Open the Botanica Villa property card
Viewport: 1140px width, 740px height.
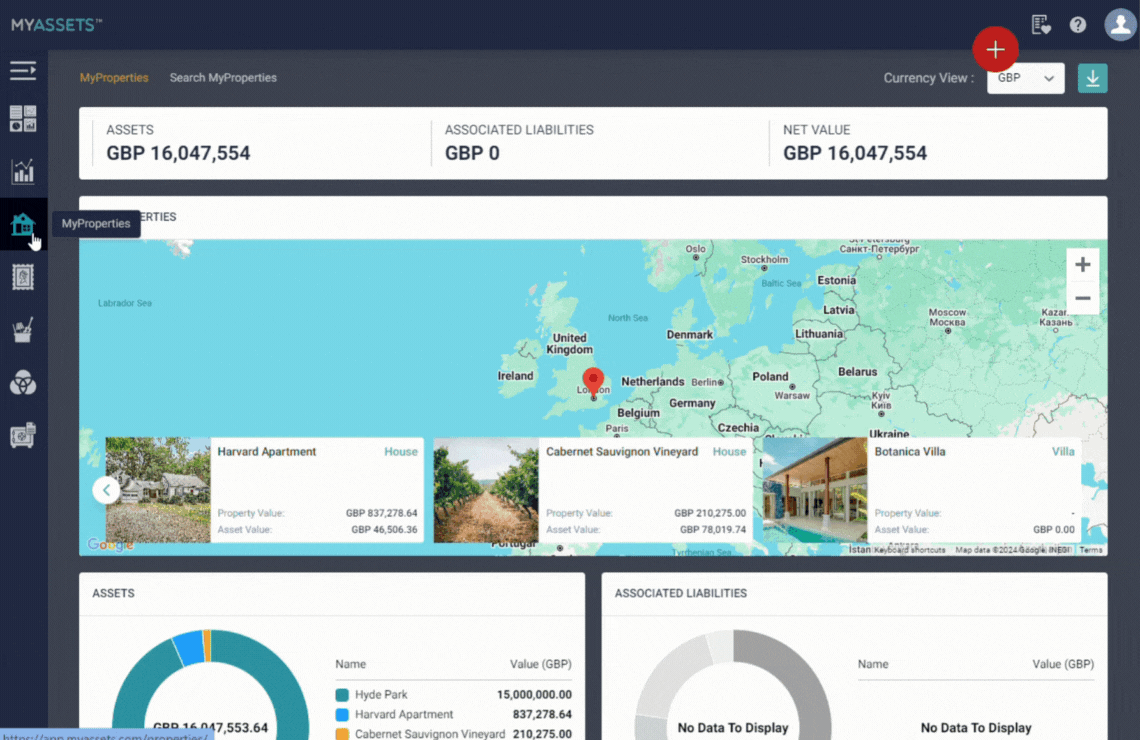click(922, 490)
